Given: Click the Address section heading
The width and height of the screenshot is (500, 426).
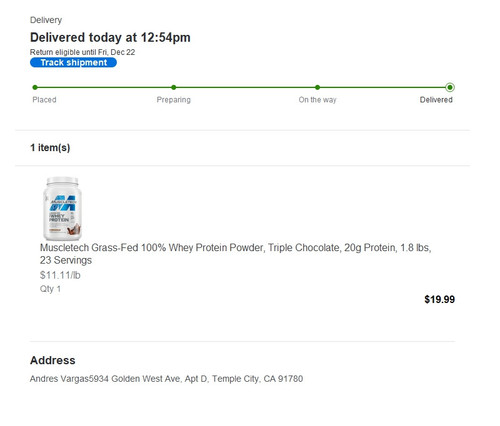Looking at the screenshot, I should (53, 360).
